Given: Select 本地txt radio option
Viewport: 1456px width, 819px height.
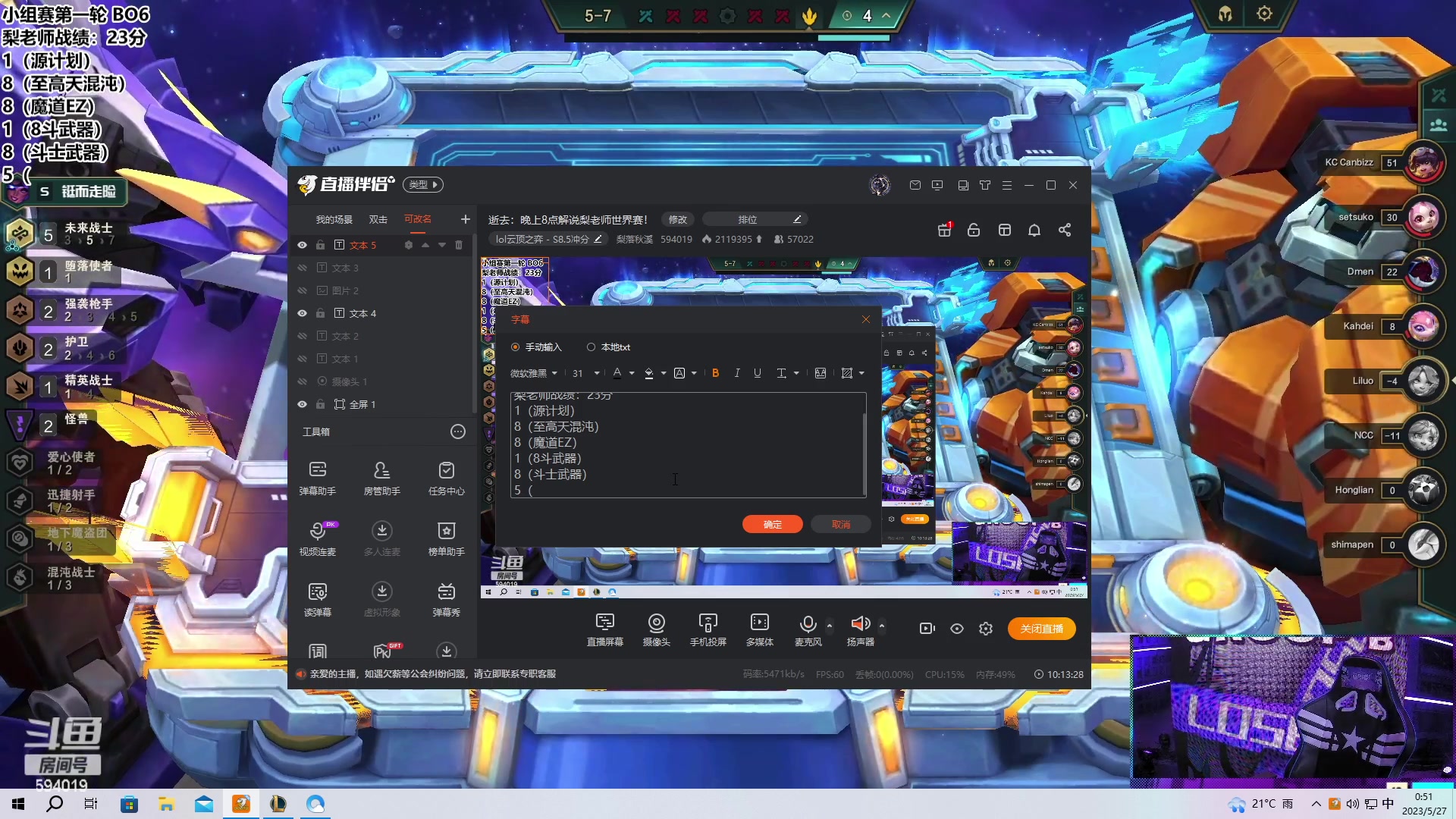Looking at the screenshot, I should point(609,347).
